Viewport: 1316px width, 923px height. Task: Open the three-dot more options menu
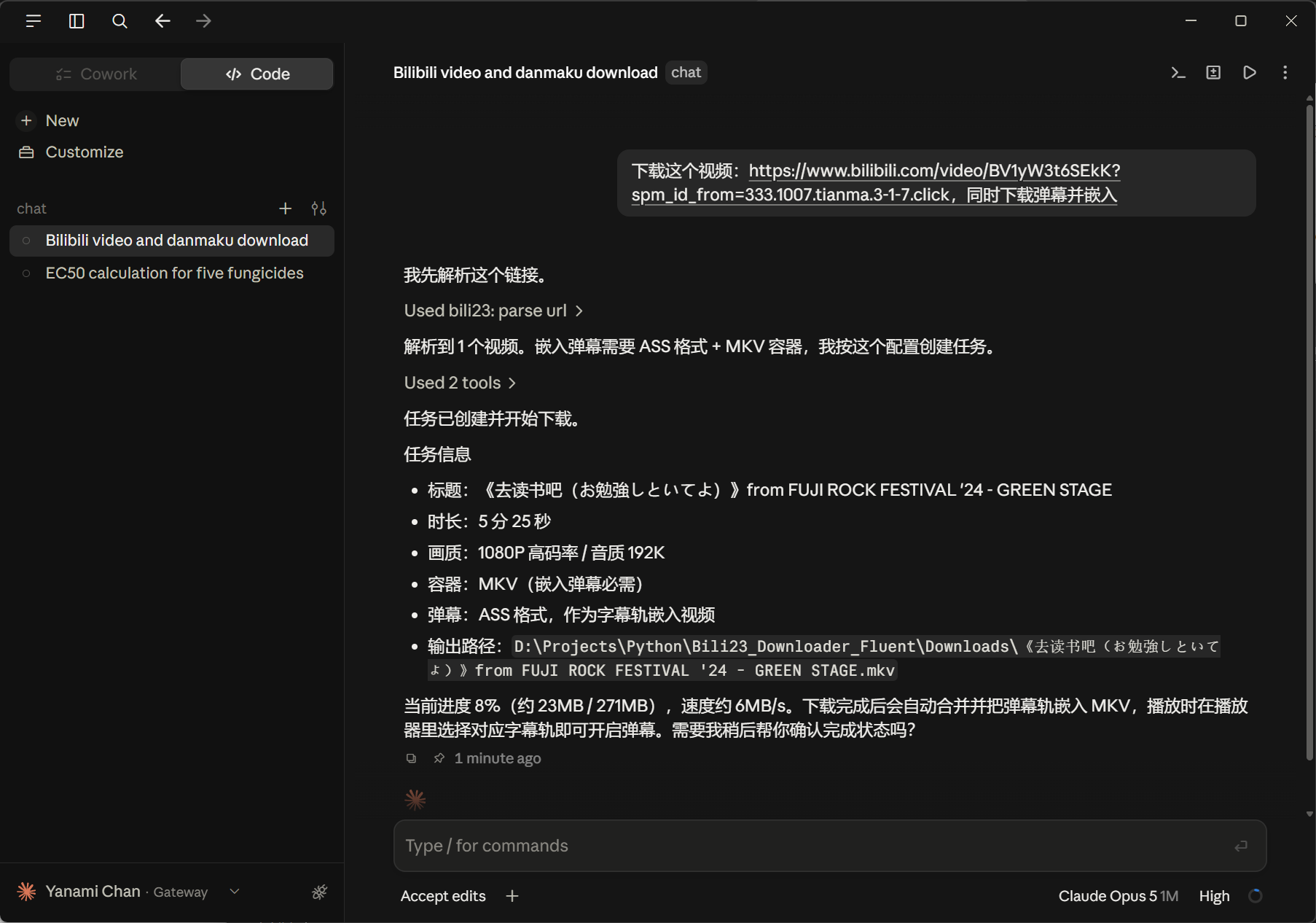(x=1285, y=73)
